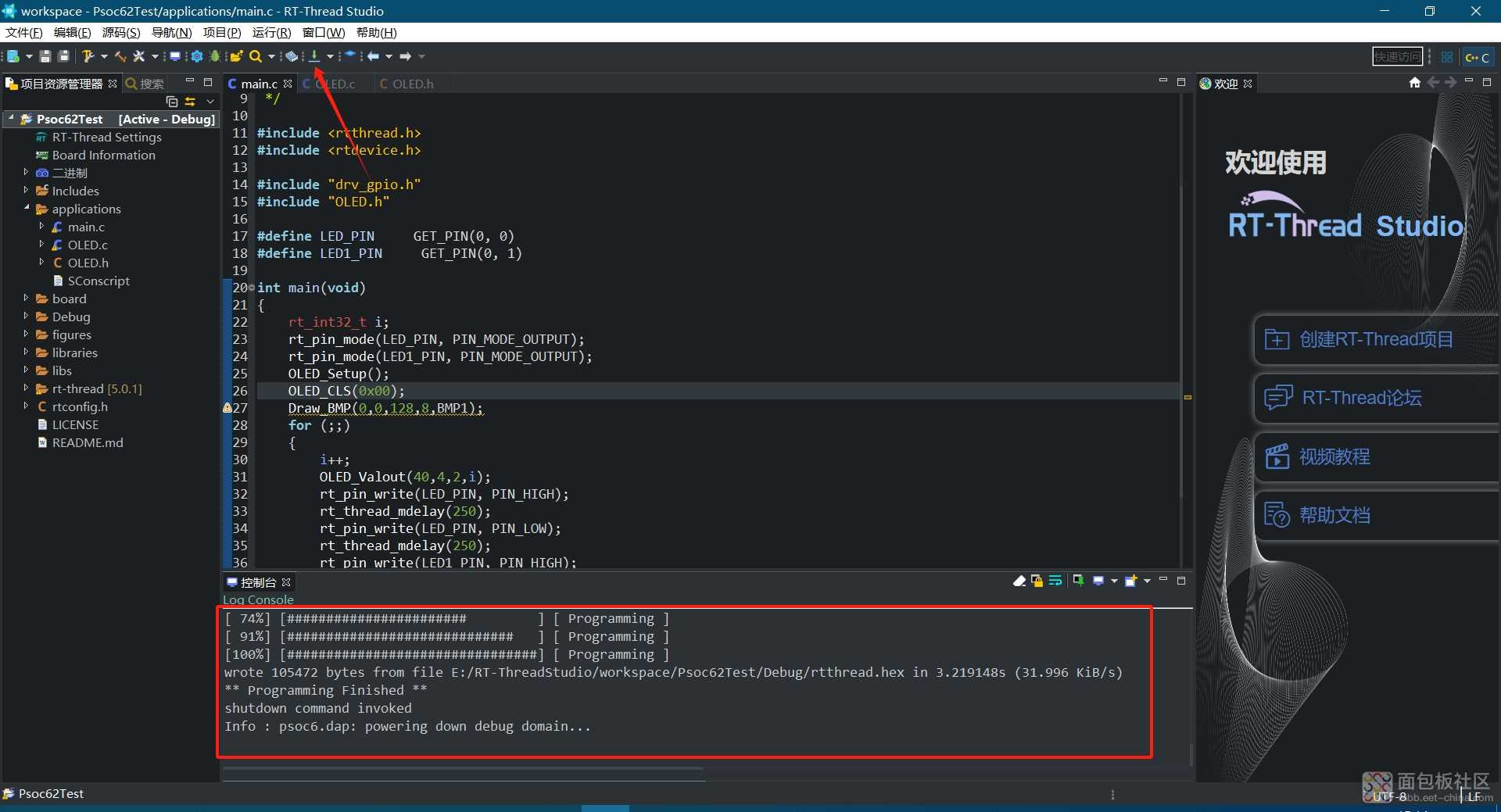Screen dimensions: 1501x812
Task: Click the Forward navigation arrow icon
Action: coord(405,56)
